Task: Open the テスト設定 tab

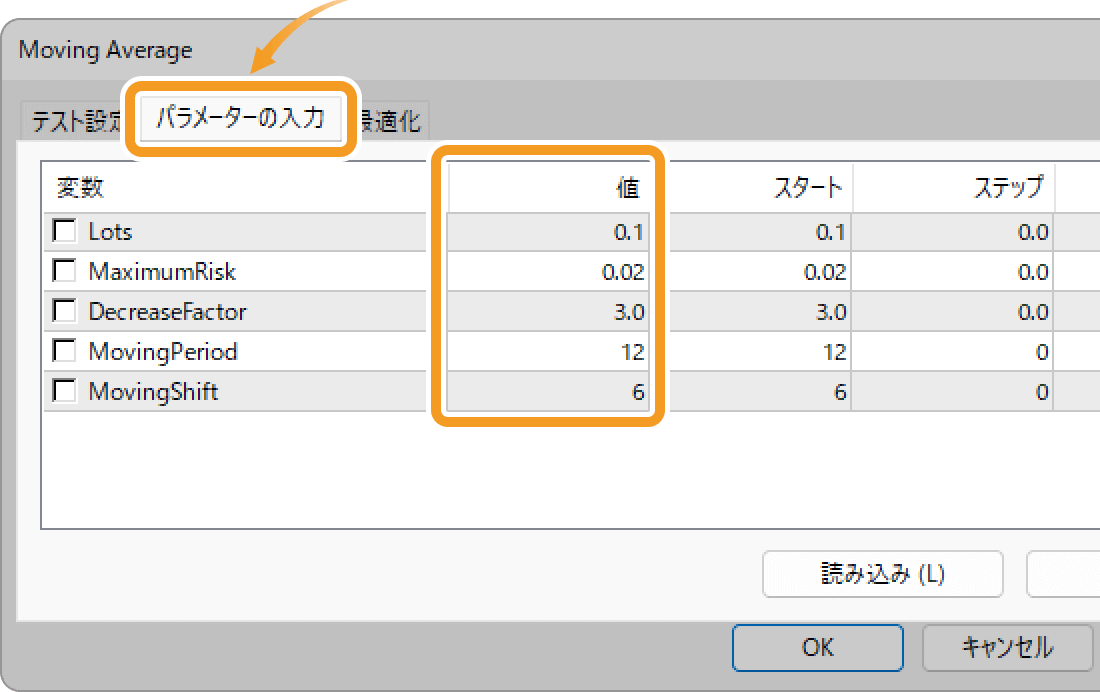Action: (x=77, y=121)
